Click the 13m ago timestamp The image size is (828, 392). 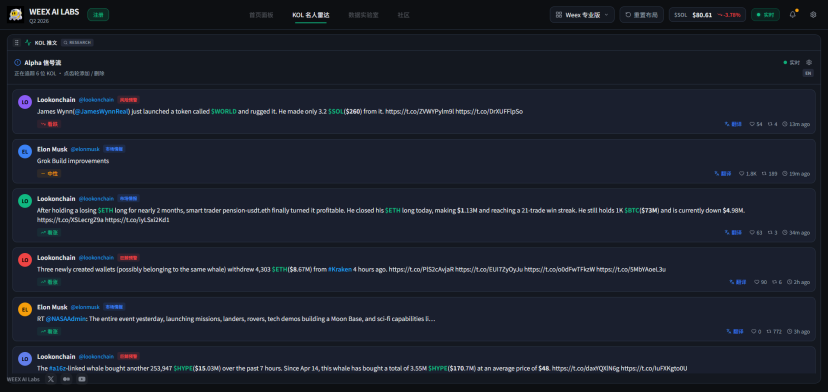point(796,124)
